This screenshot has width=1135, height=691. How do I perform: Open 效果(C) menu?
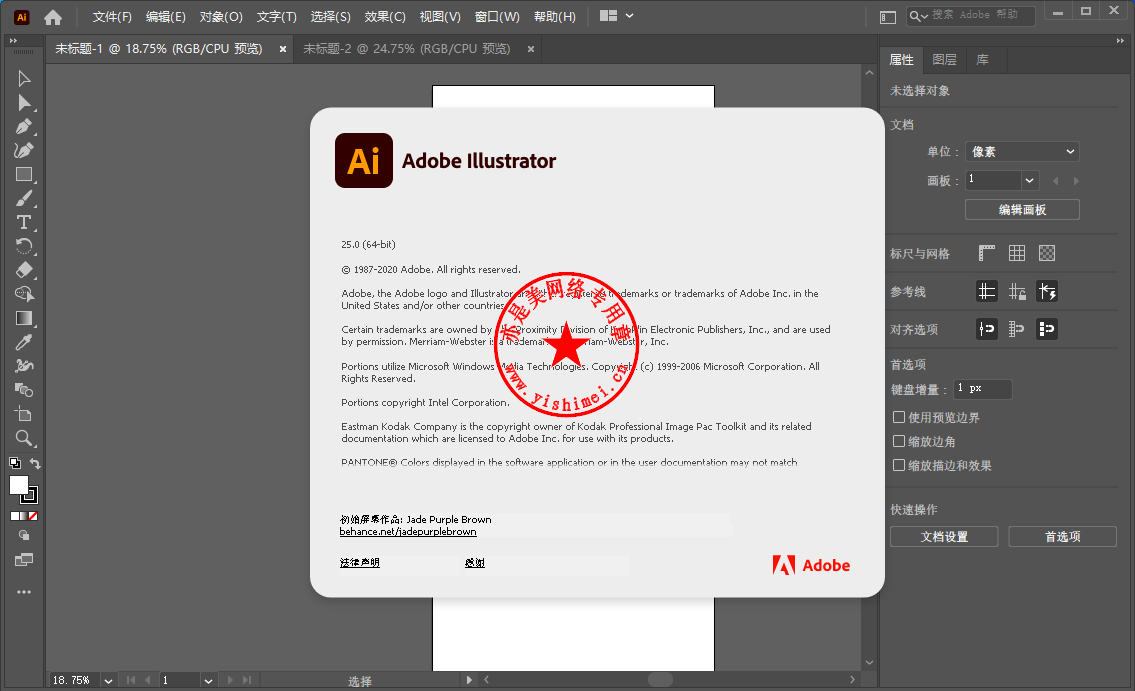[385, 16]
